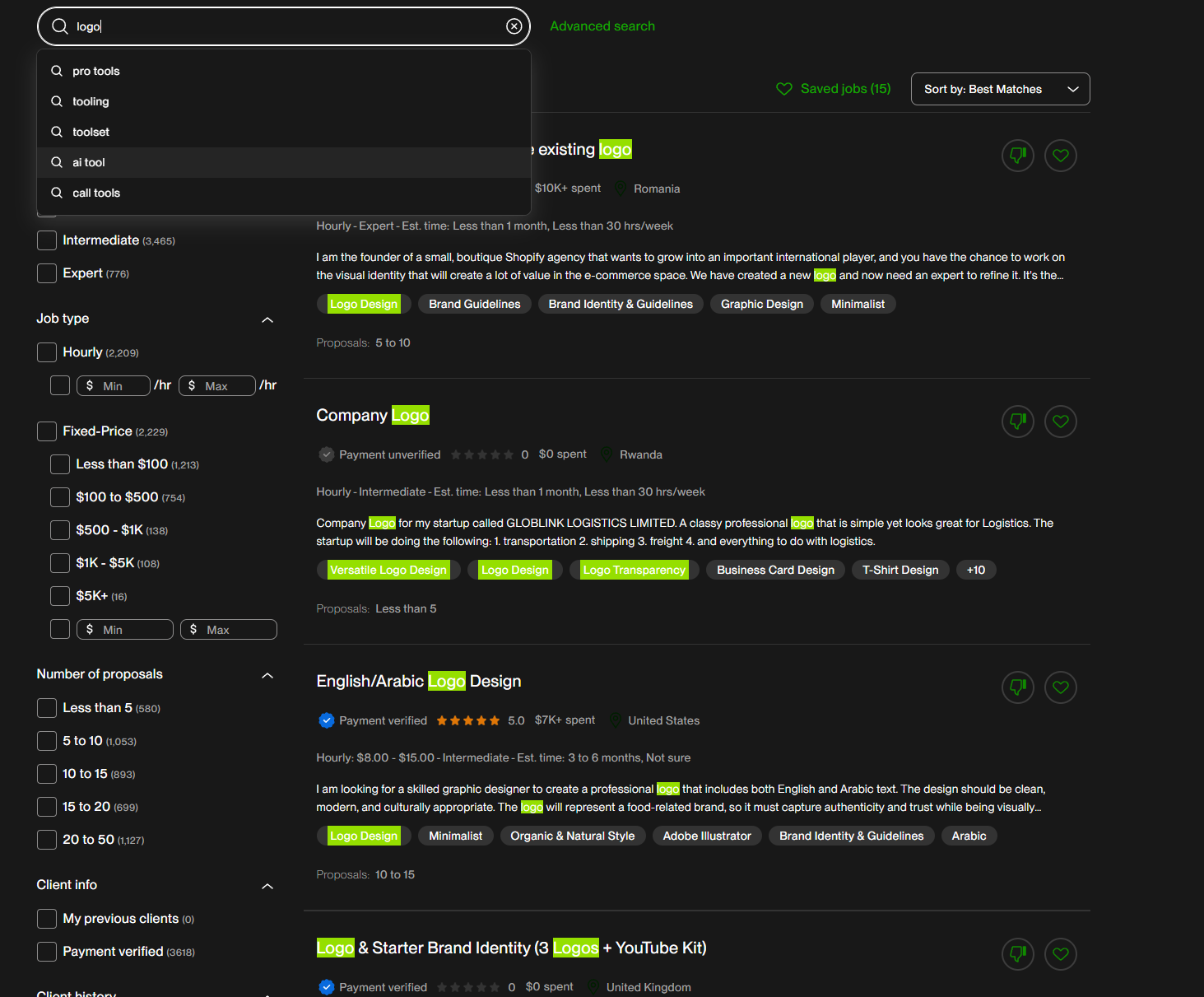This screenshot has width=1204, height=997.
Task: Choose 'pro tools' from search suggestions
Action: 96,71
